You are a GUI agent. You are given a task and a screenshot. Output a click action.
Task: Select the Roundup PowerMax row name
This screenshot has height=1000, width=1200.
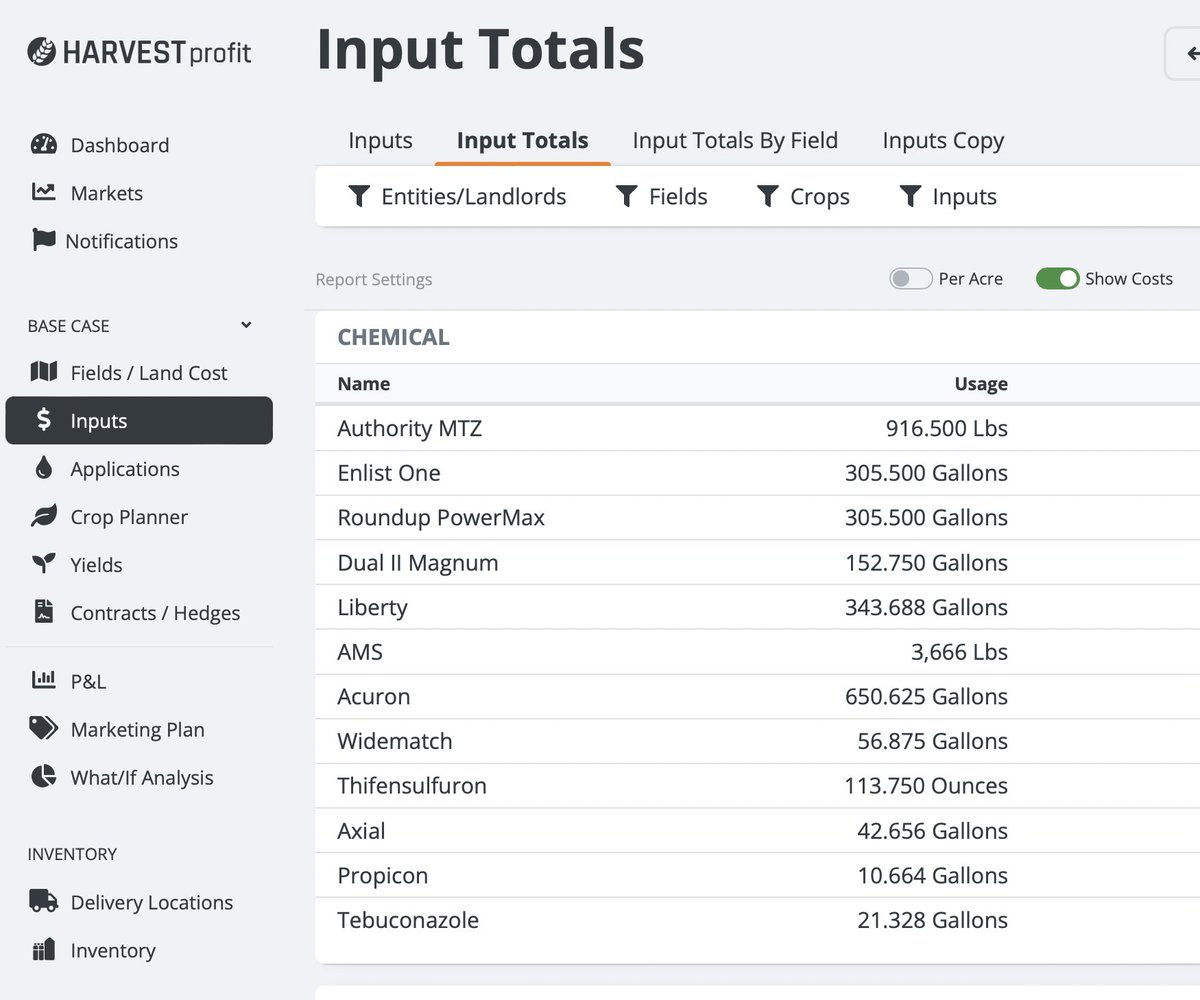coord(441,518)
